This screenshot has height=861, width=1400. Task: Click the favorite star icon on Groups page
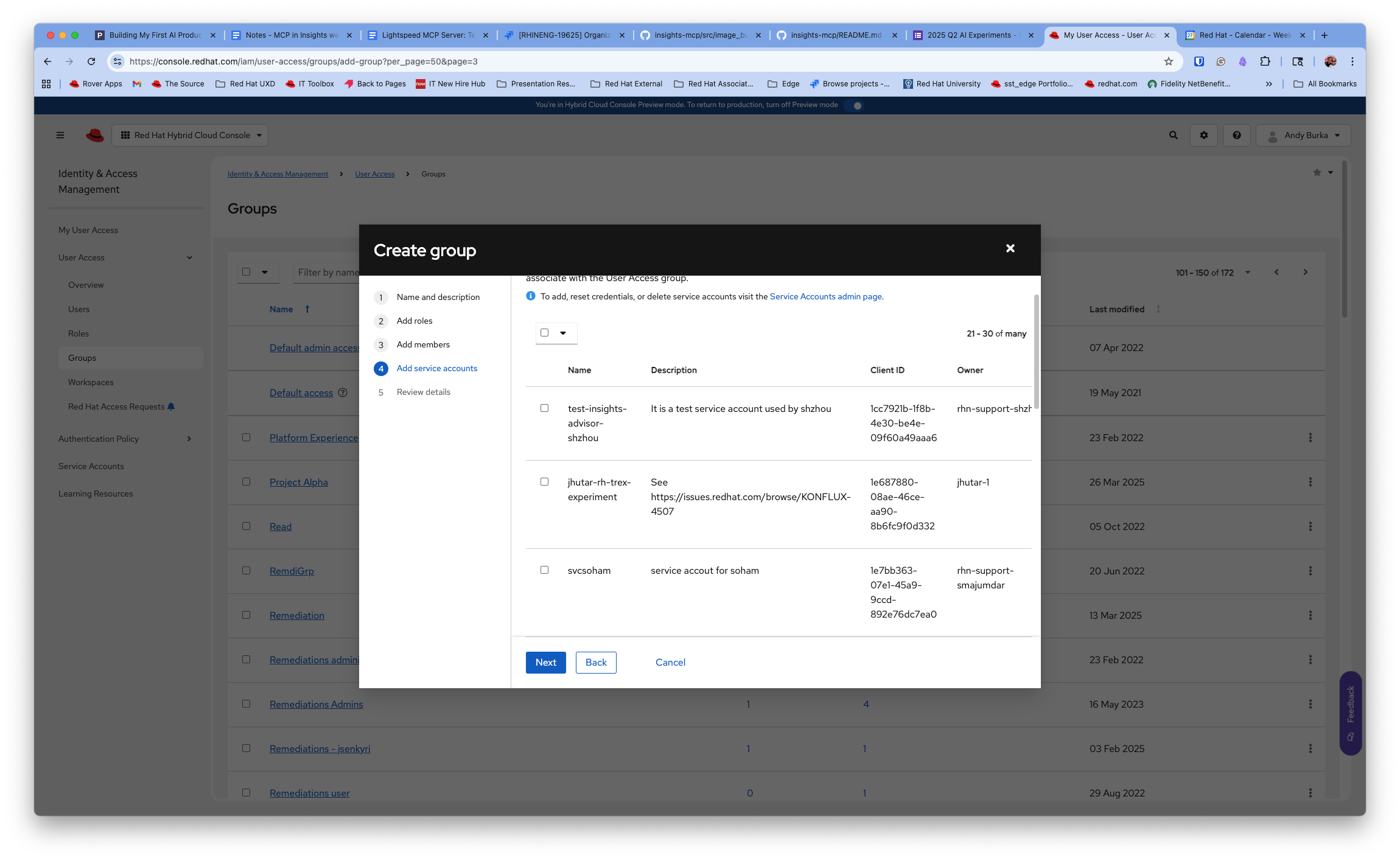point(1317,173)
